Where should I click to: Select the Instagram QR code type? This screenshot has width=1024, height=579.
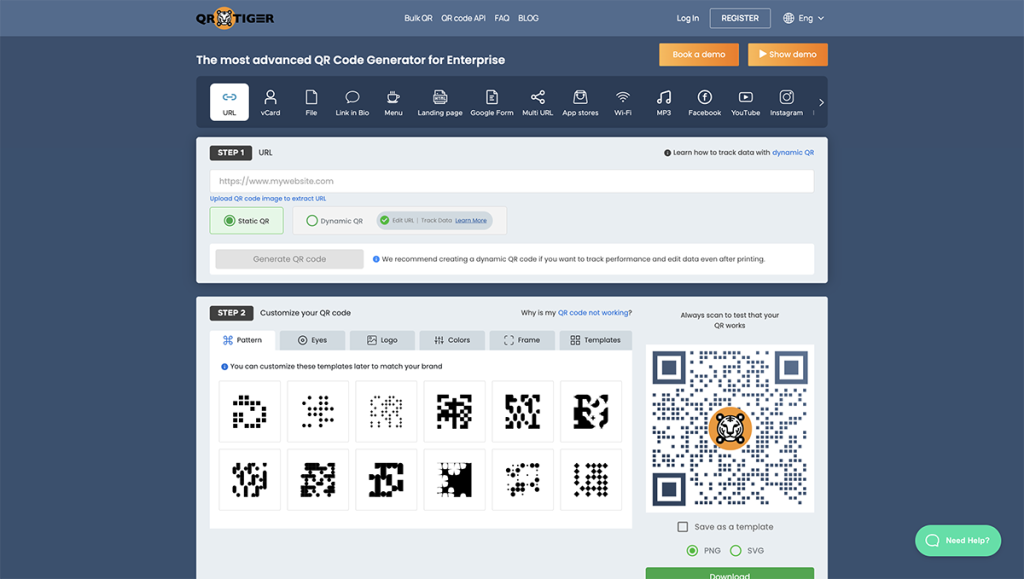(x=786, y=102)
